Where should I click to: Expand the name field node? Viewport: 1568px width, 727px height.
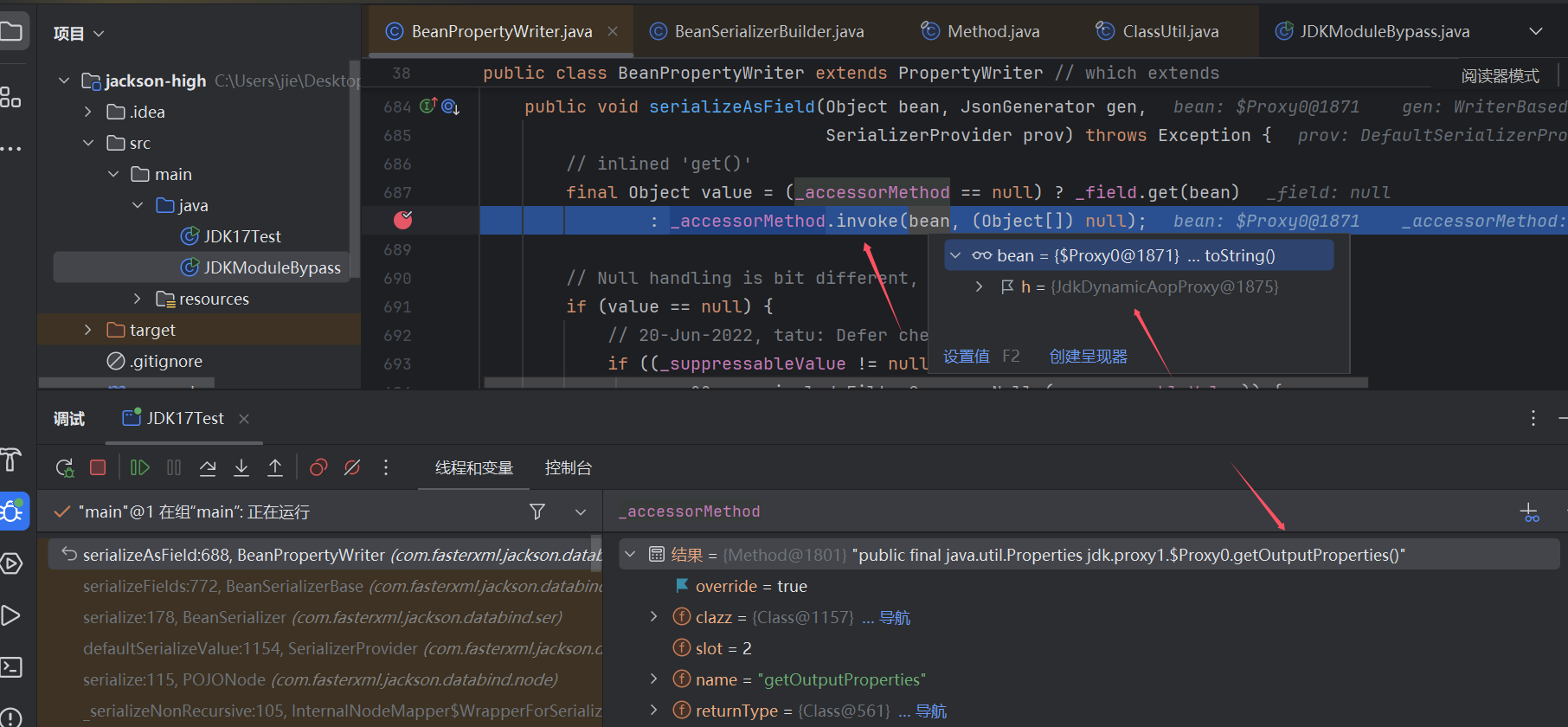(654, 679)
